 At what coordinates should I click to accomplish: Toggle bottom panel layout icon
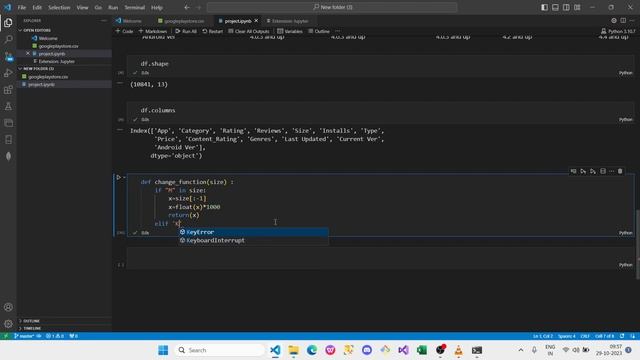click(555, 7)
